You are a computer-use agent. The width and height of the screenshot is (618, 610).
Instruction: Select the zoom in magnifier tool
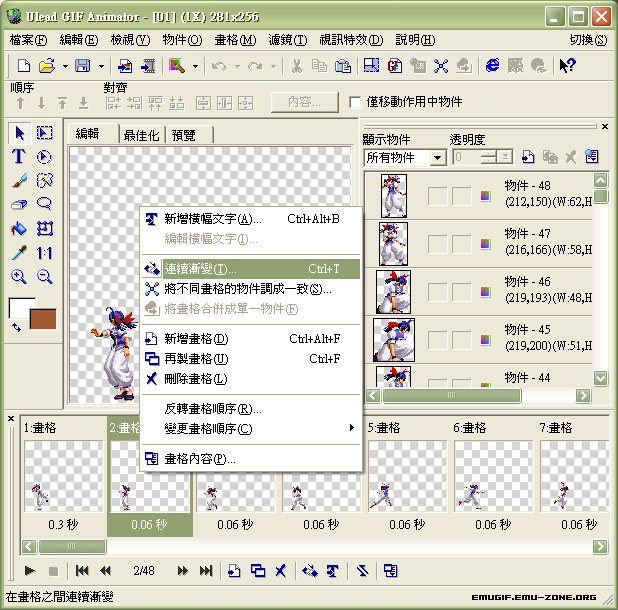coord(19,277)
